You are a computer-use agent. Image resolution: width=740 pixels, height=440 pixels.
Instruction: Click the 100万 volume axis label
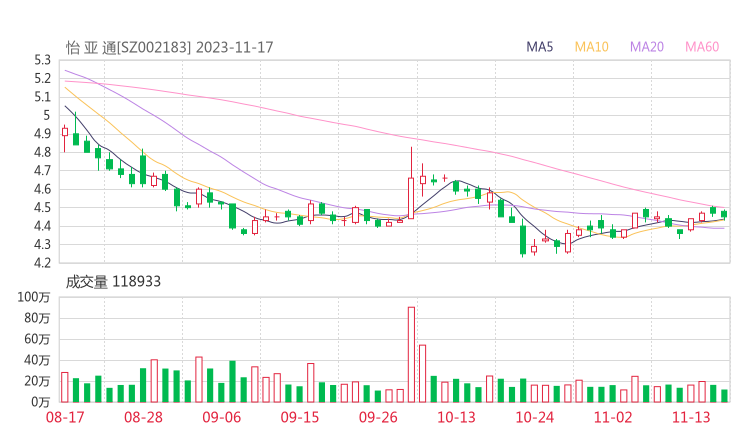(34, 297)
